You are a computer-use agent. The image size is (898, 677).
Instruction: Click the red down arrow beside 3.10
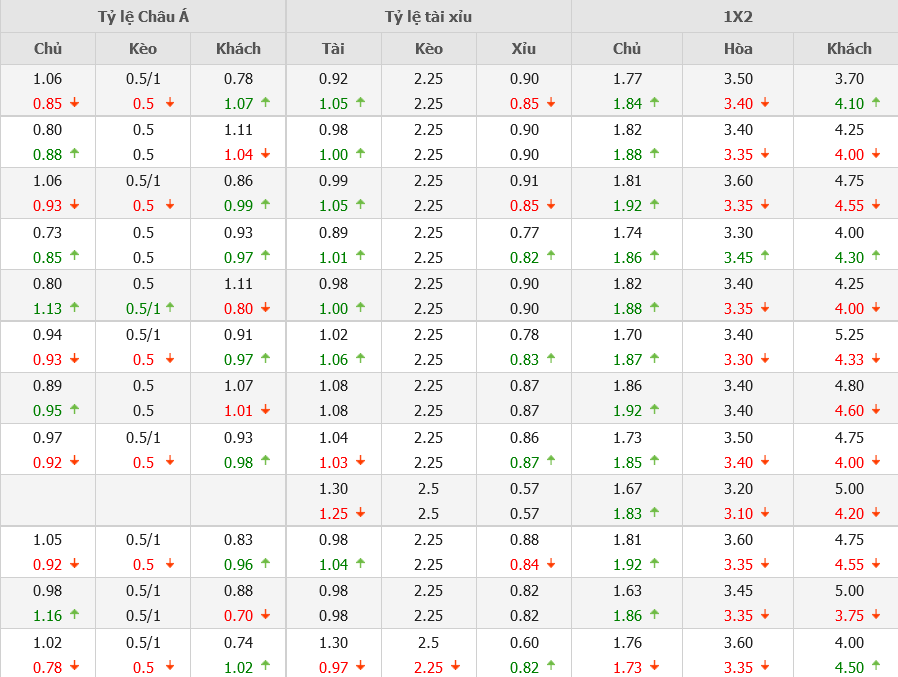point(765,512)
